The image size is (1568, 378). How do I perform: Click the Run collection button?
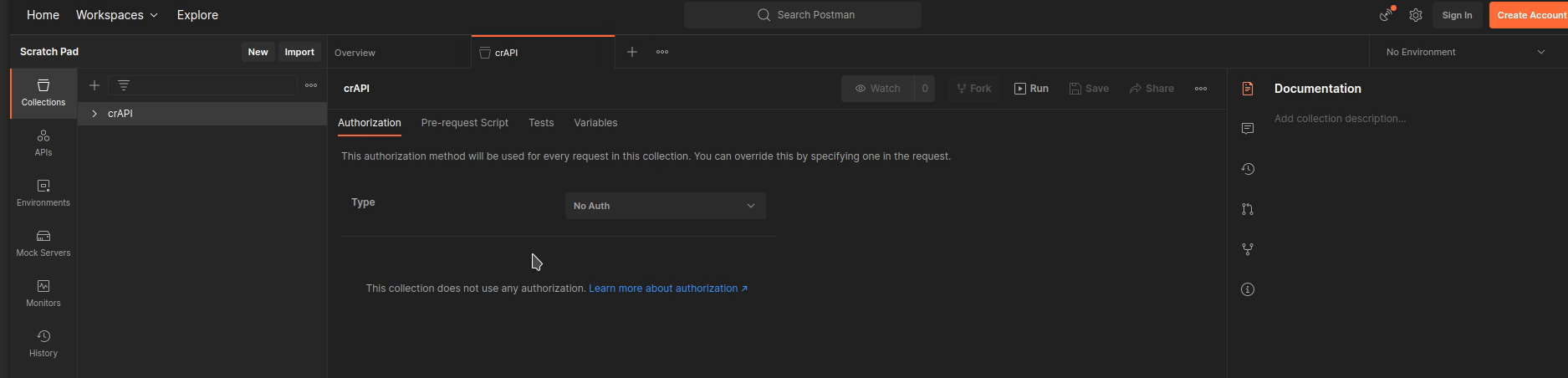1031,89
